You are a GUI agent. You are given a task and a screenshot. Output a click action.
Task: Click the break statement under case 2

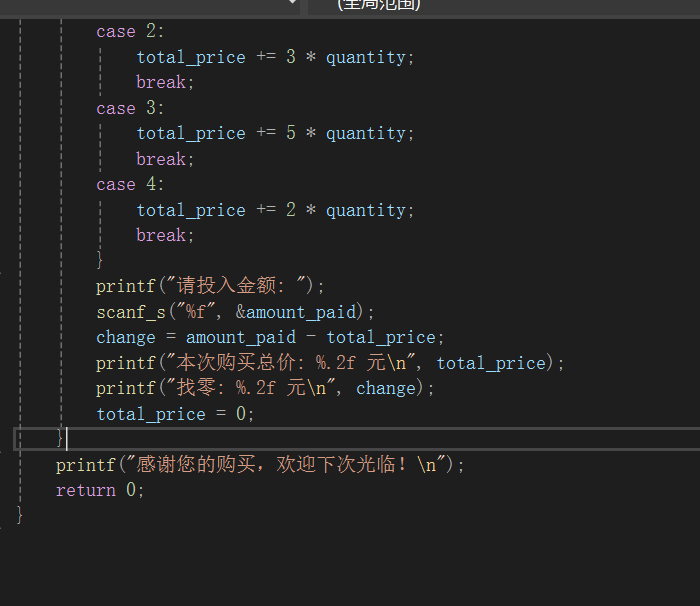click(x=165, y=83)
